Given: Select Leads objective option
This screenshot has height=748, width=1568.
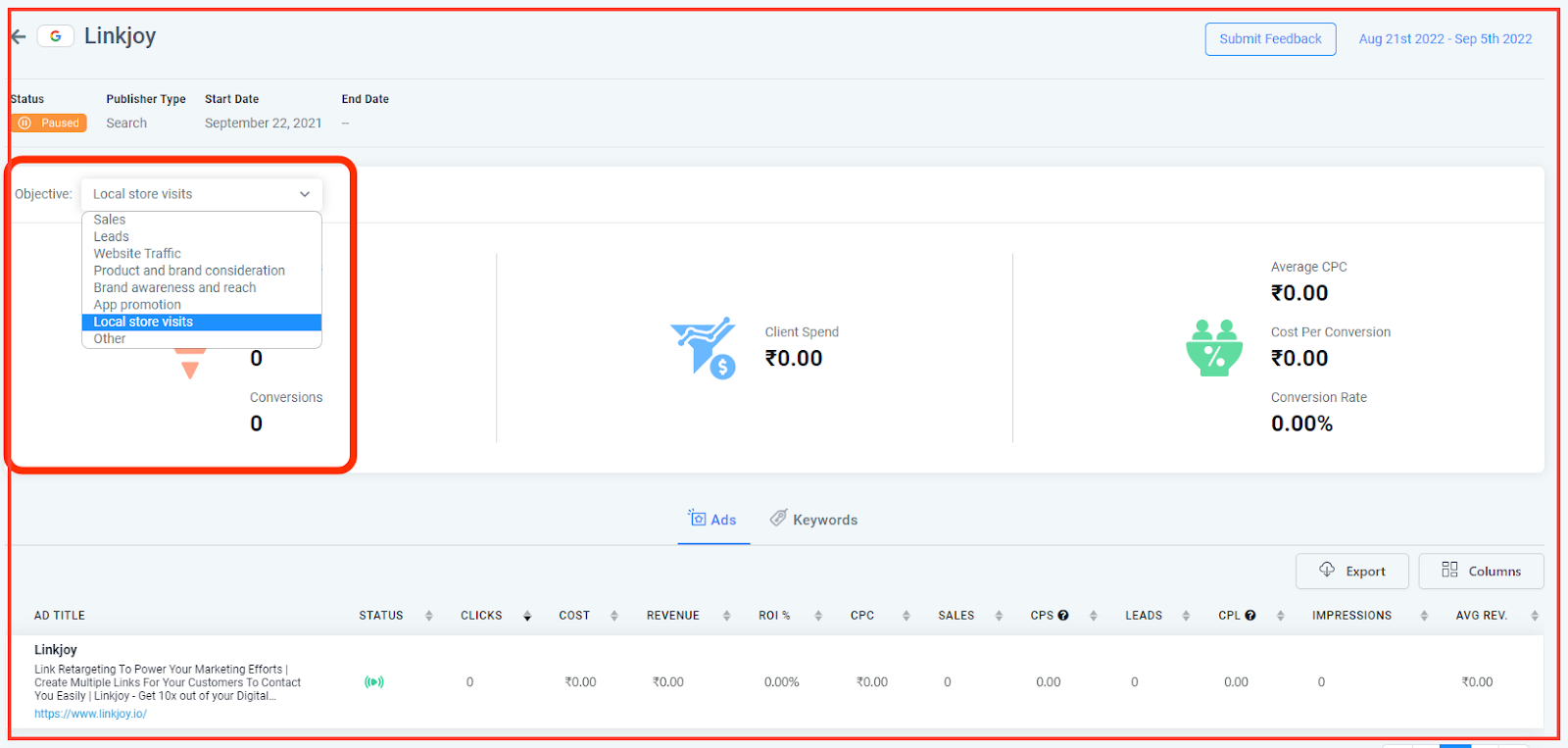Looking at the screenshot, I should point(202,236).
